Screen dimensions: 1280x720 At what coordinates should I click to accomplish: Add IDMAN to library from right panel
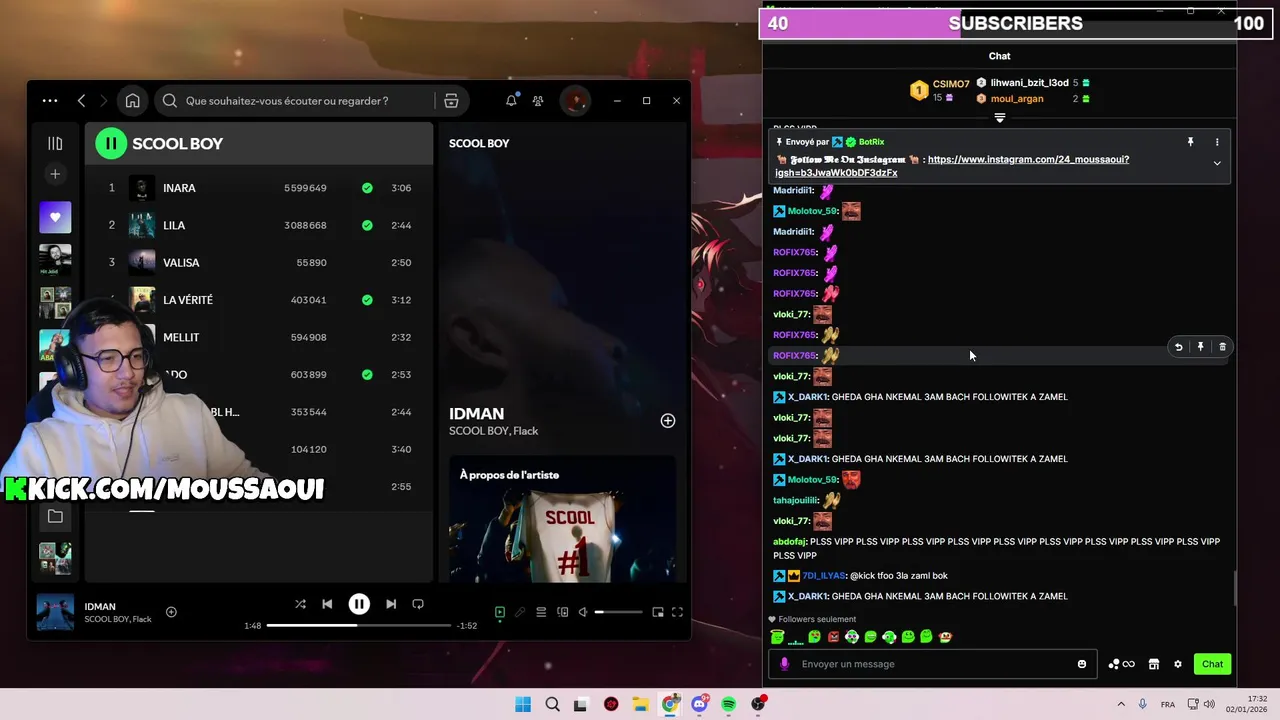[668, 421]
